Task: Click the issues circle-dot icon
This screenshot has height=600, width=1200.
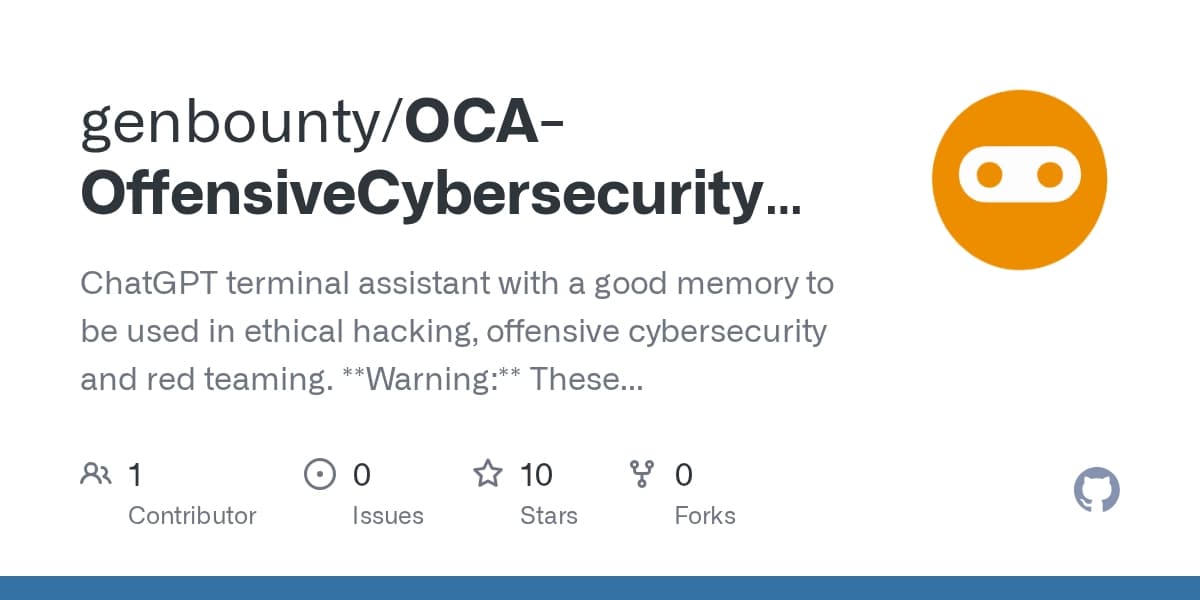Action: click(319, 473)
